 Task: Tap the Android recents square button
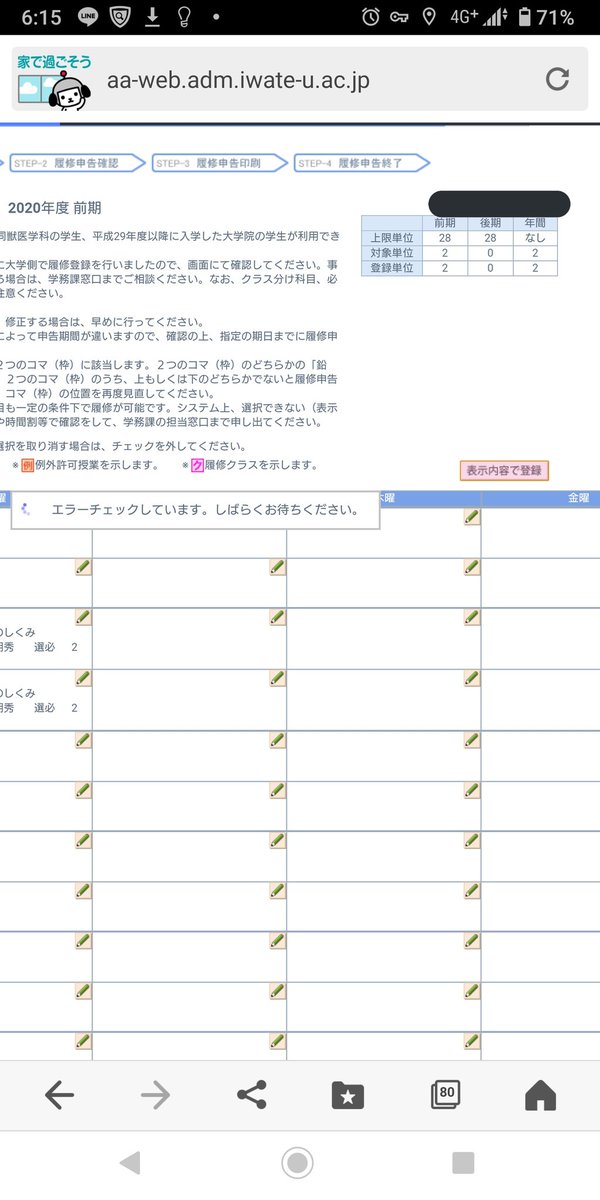point(463,1162)
